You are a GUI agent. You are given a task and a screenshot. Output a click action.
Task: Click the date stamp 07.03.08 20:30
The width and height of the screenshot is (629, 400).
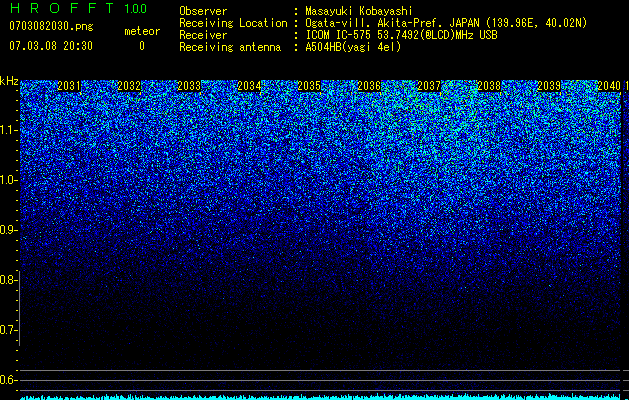click(x=51, y=46)
